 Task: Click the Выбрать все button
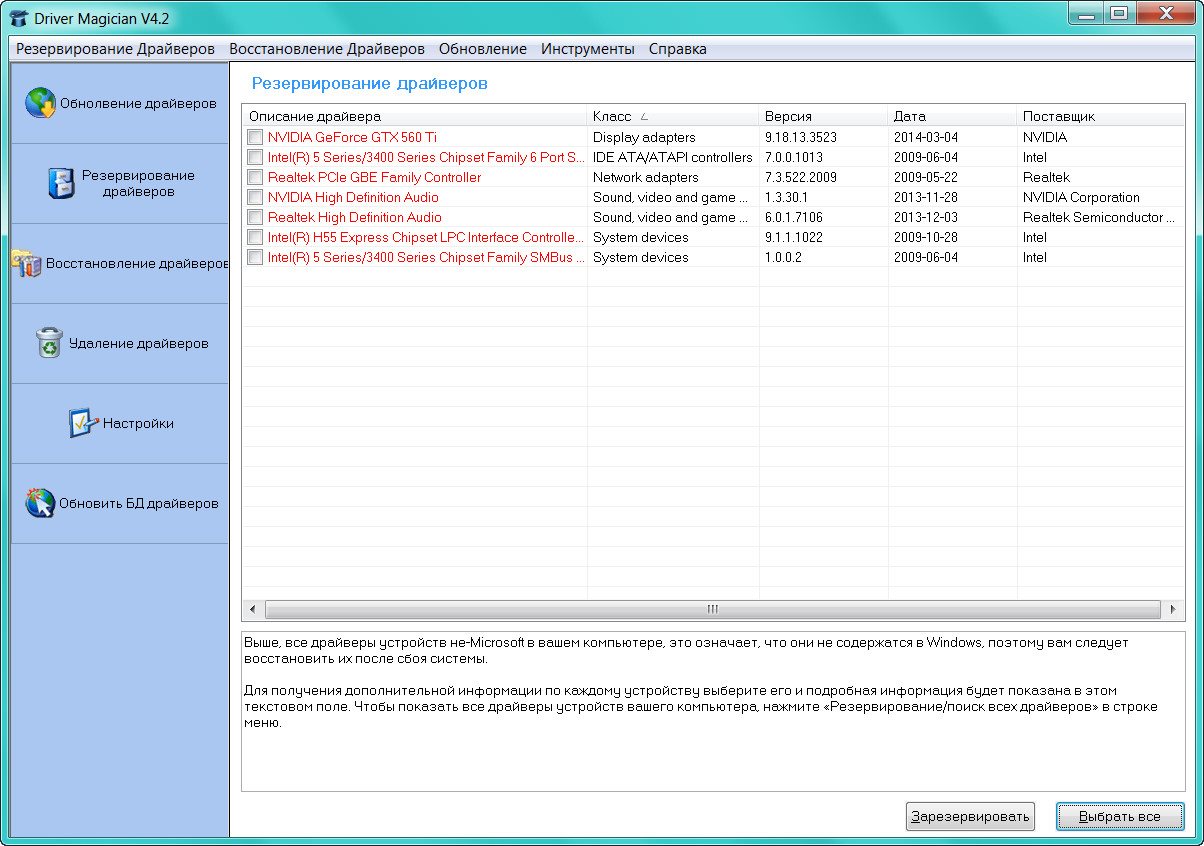[1120, 817]
